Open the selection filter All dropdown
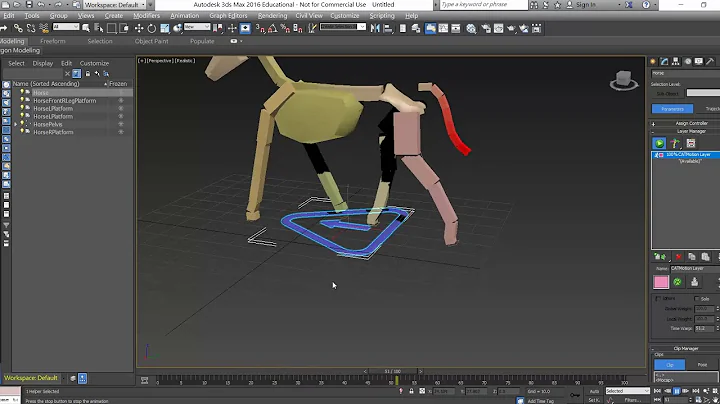Screen dimensions: 720x404 (66, 27)
